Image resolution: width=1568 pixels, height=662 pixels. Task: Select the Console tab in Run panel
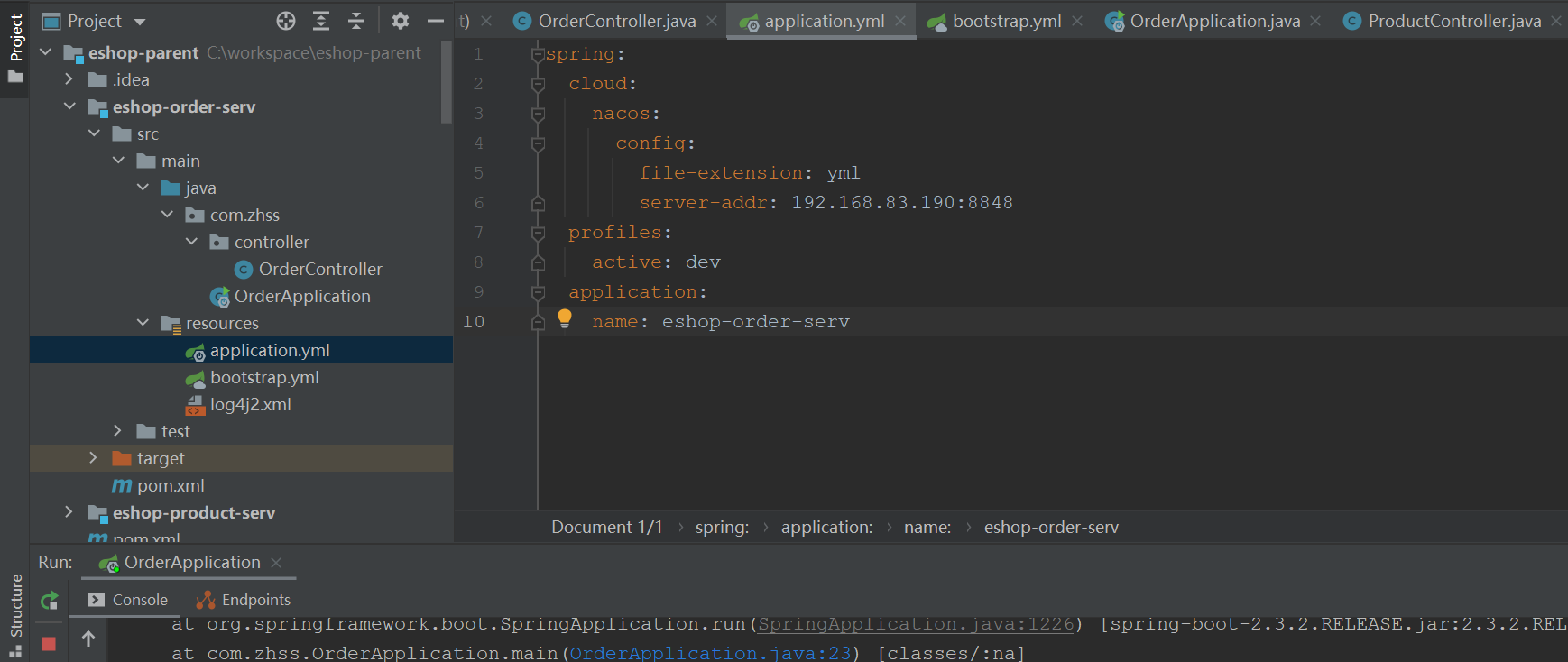pos(128,600)
